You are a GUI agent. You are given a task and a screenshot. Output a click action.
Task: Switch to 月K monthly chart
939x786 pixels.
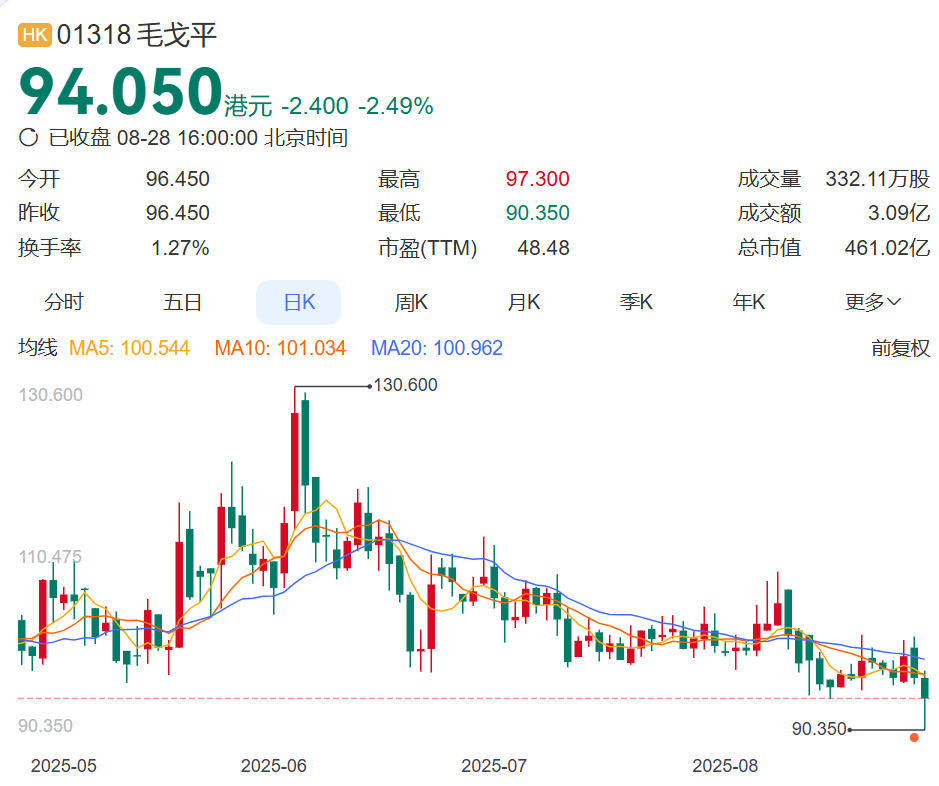[x=524, y=302]
